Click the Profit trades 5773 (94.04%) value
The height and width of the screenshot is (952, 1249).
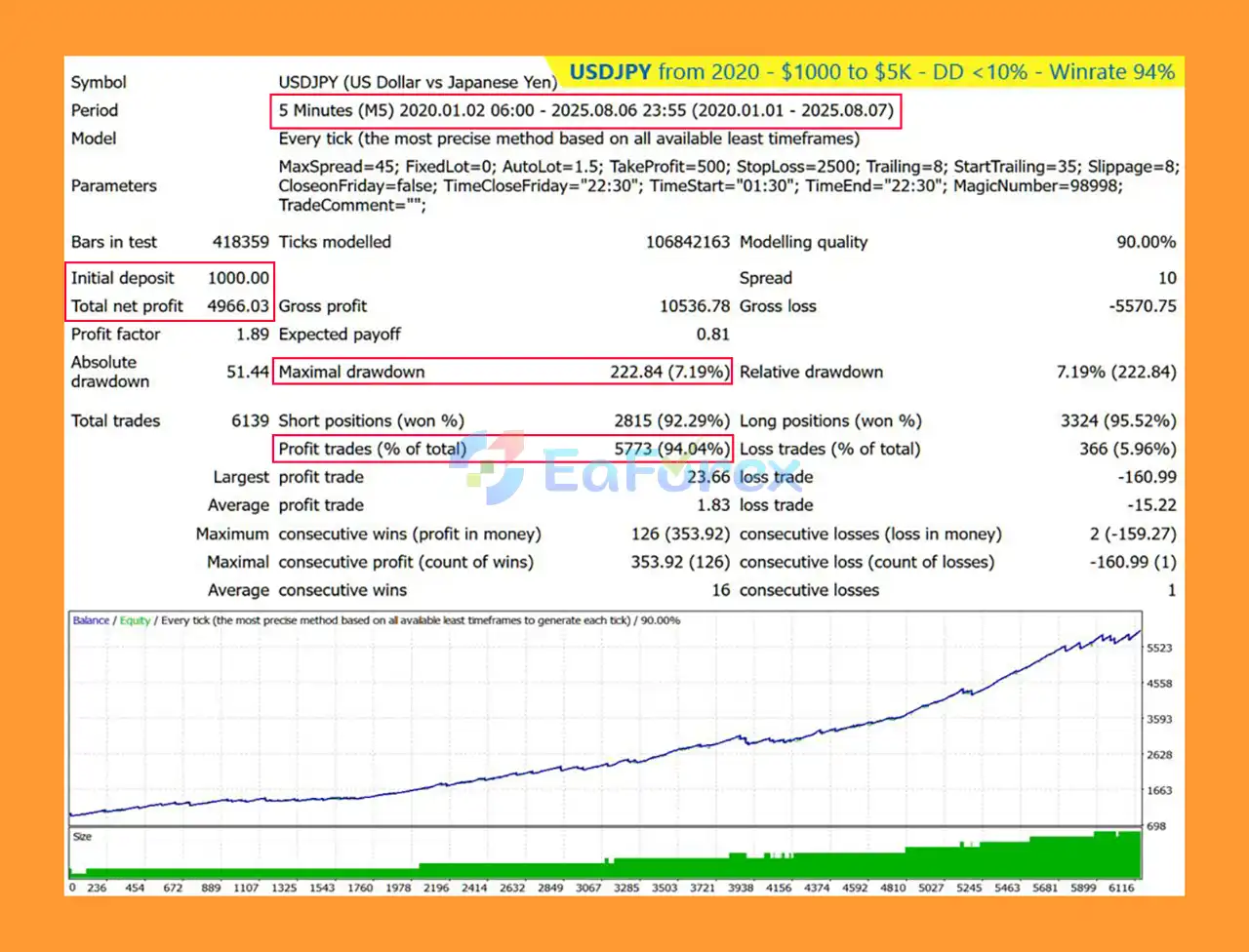671,449
